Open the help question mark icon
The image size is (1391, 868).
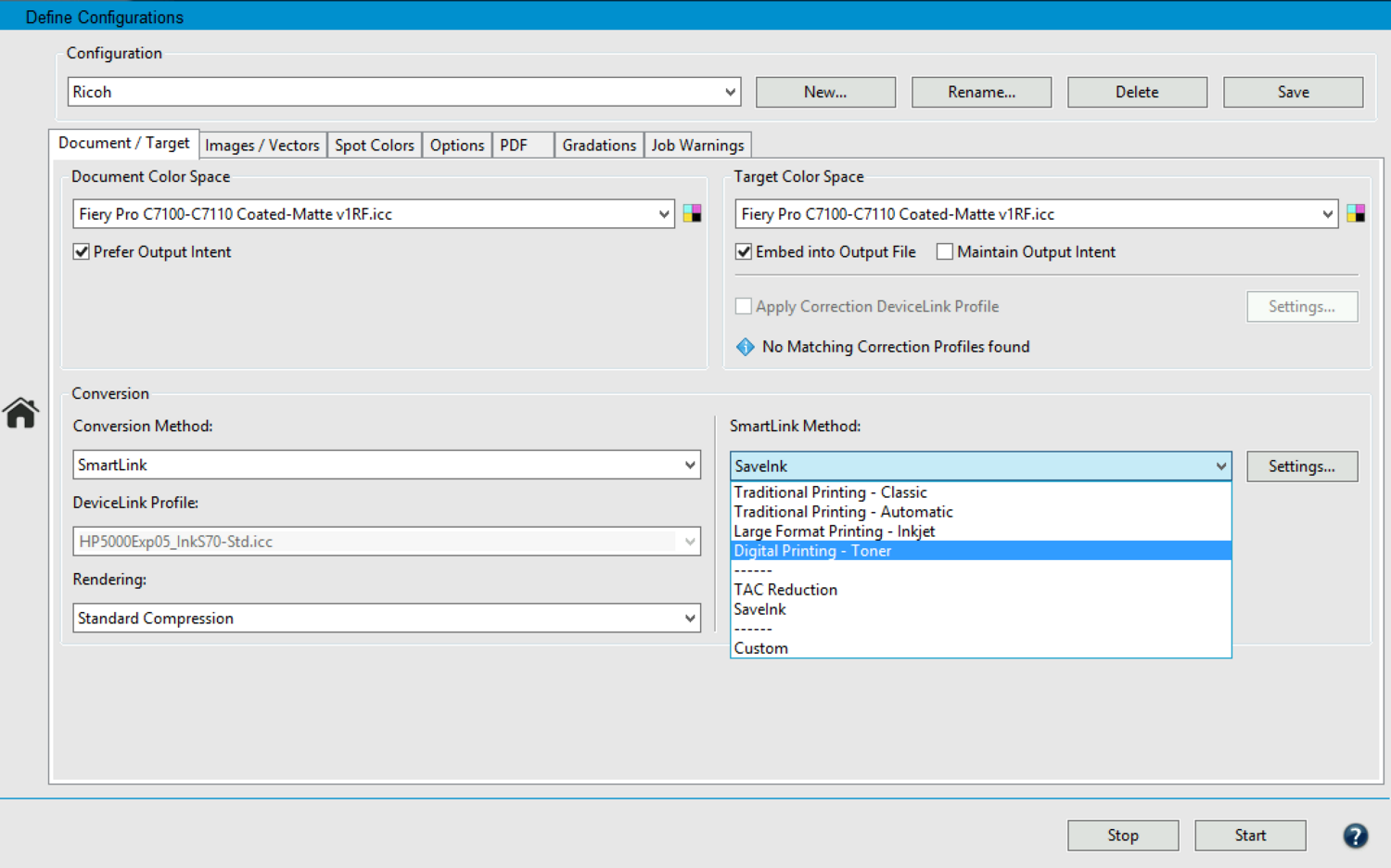pos(1355,836)
